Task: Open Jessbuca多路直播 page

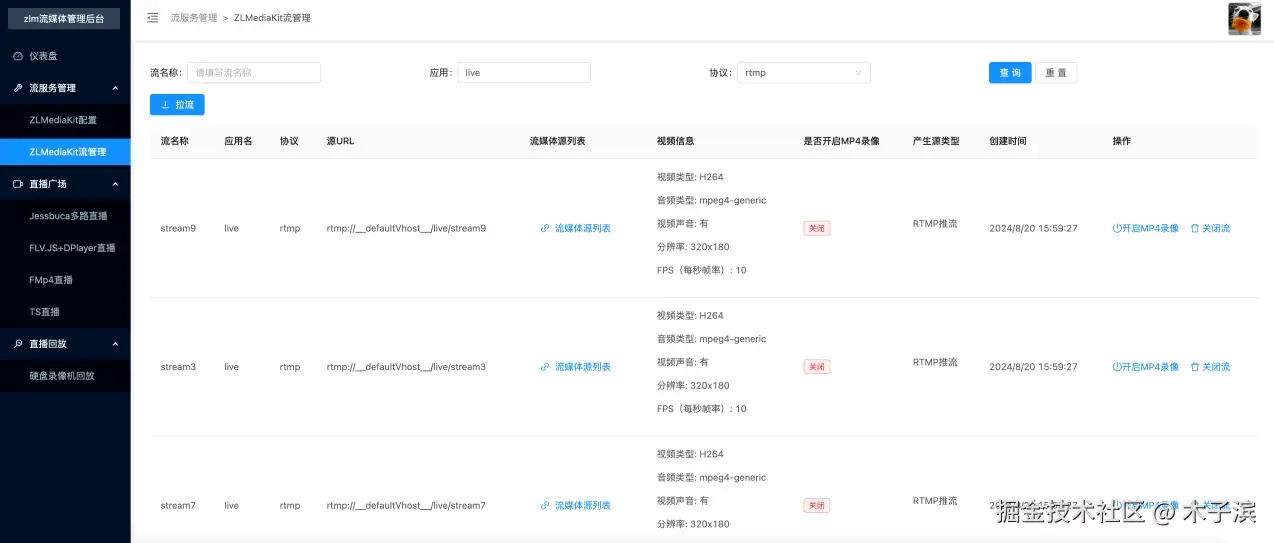Action: [65, 216]
